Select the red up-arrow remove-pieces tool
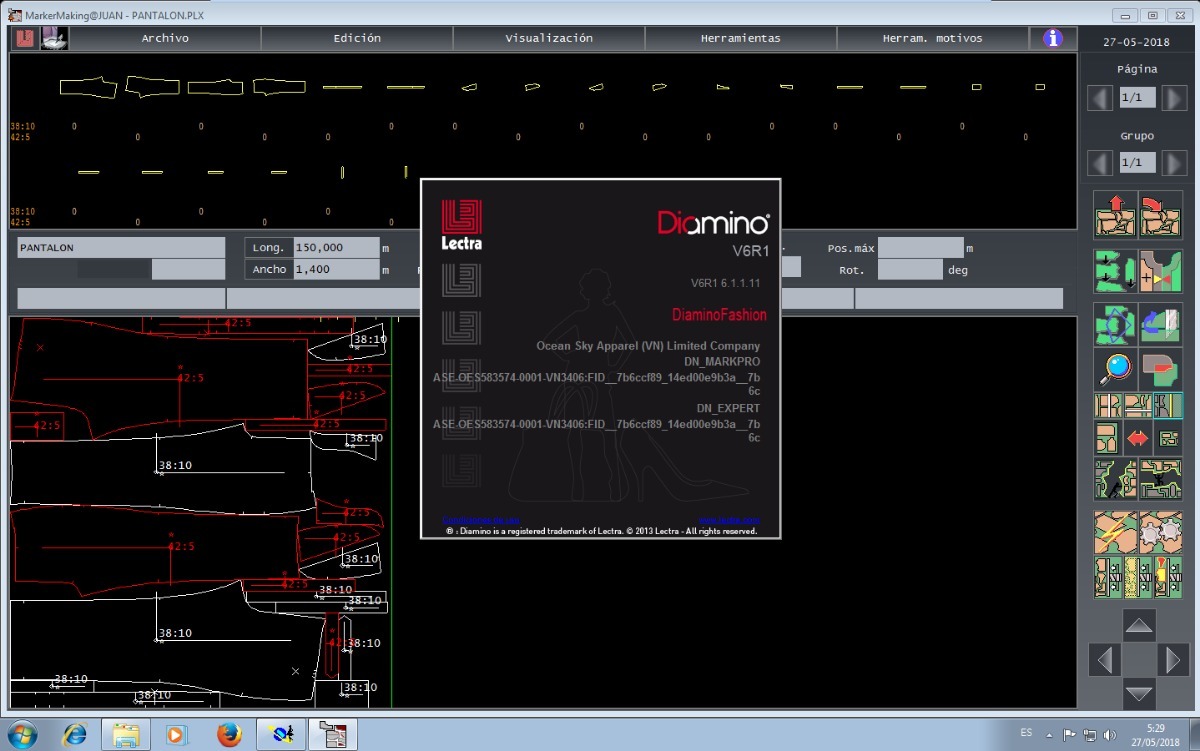1200x751 pixels. coord(1115,214)
